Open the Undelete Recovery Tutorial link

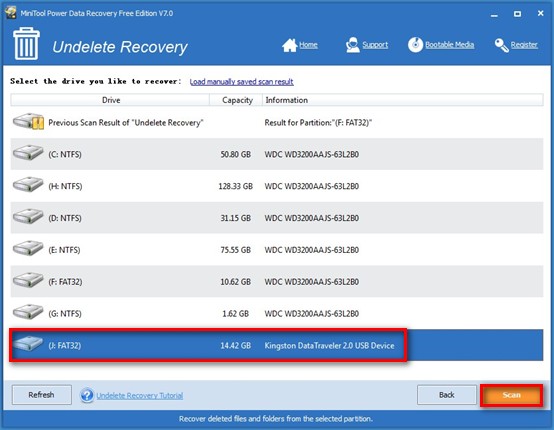[140, 395]
